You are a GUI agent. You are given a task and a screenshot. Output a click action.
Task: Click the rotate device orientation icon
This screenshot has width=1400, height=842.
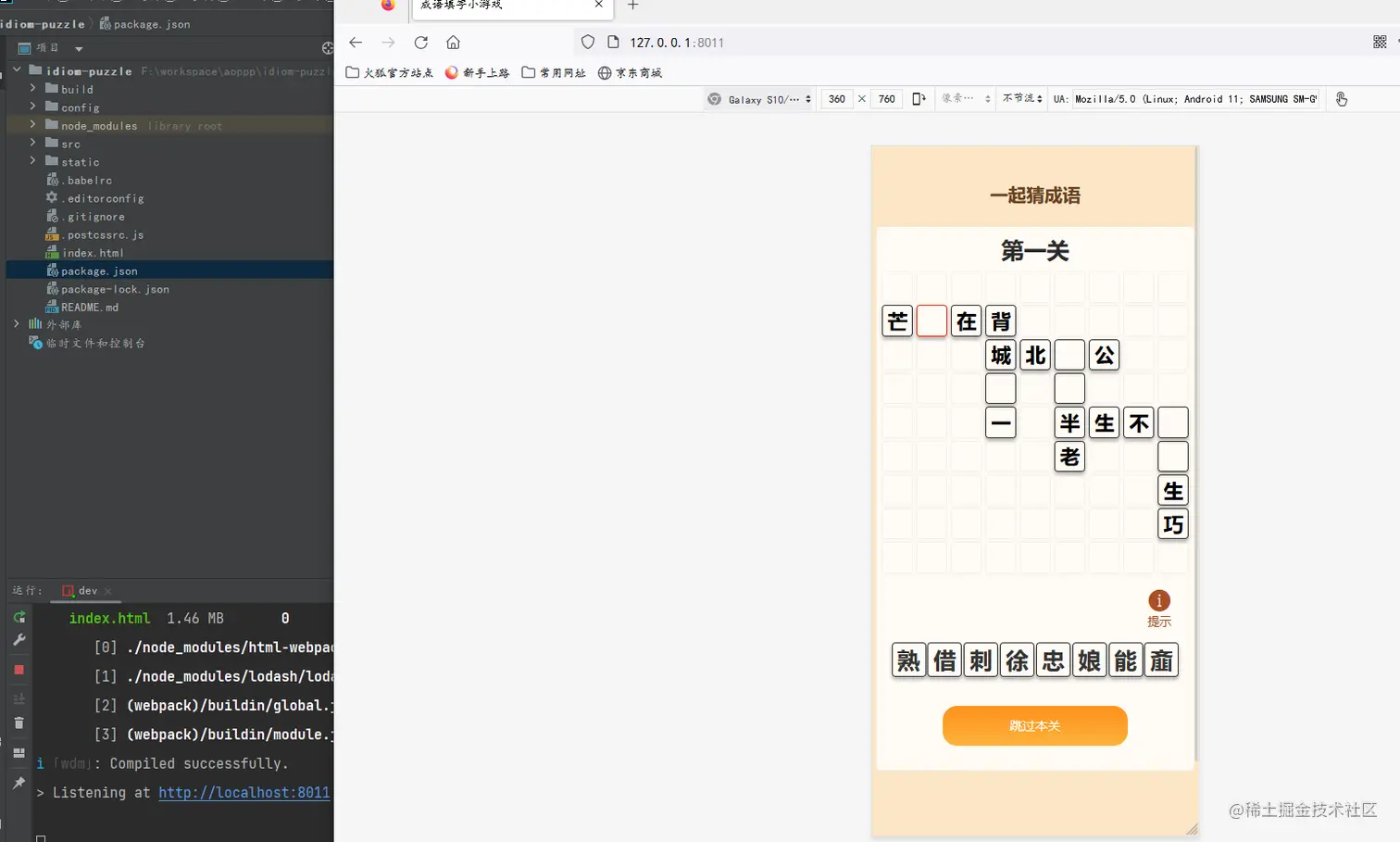click(919, 98)
